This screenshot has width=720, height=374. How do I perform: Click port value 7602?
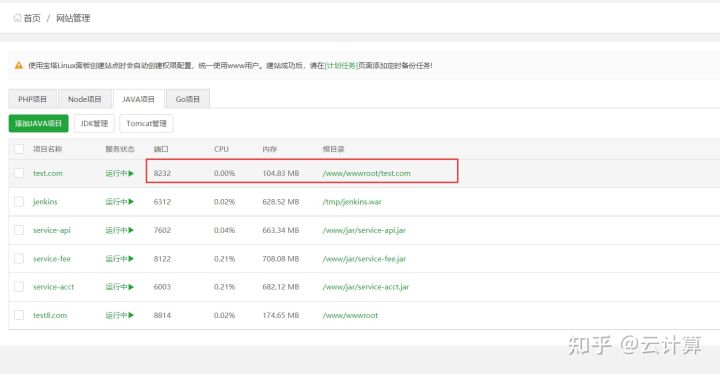162,230
